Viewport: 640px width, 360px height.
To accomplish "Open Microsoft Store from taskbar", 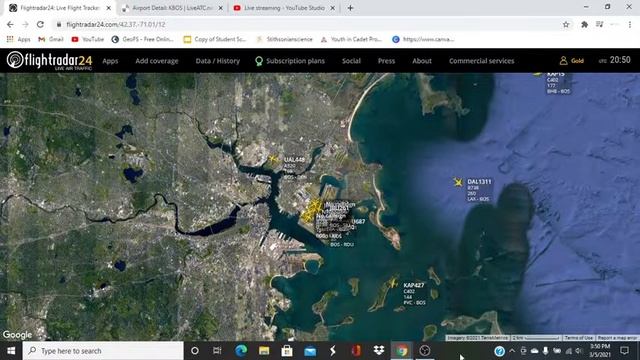I will tap(287, 351).
